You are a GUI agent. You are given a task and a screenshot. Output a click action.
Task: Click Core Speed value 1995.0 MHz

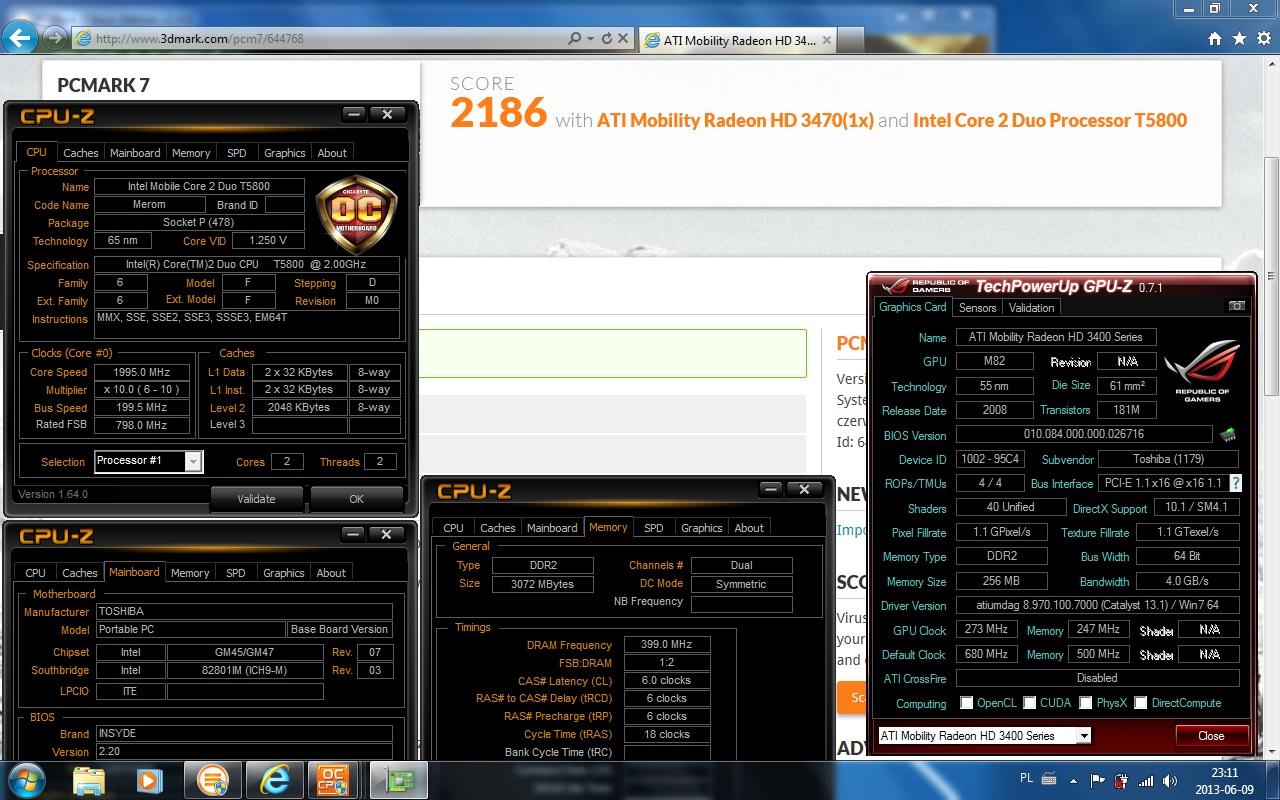(142, 372)
